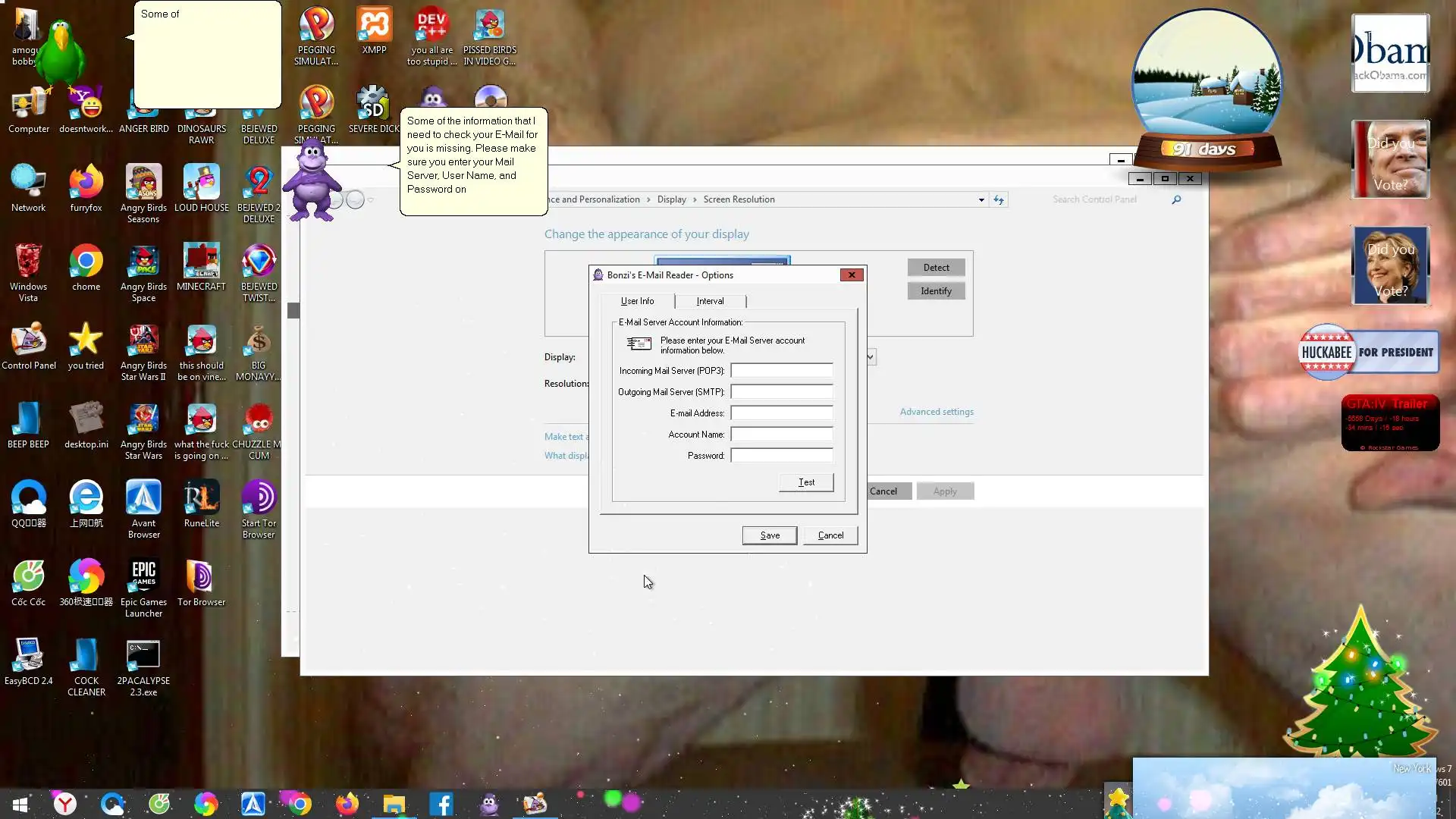Viewport: 1456px width, 819px height.
Task: Click the Facebook icon in the taskbar
Action: tap(441, 803)
